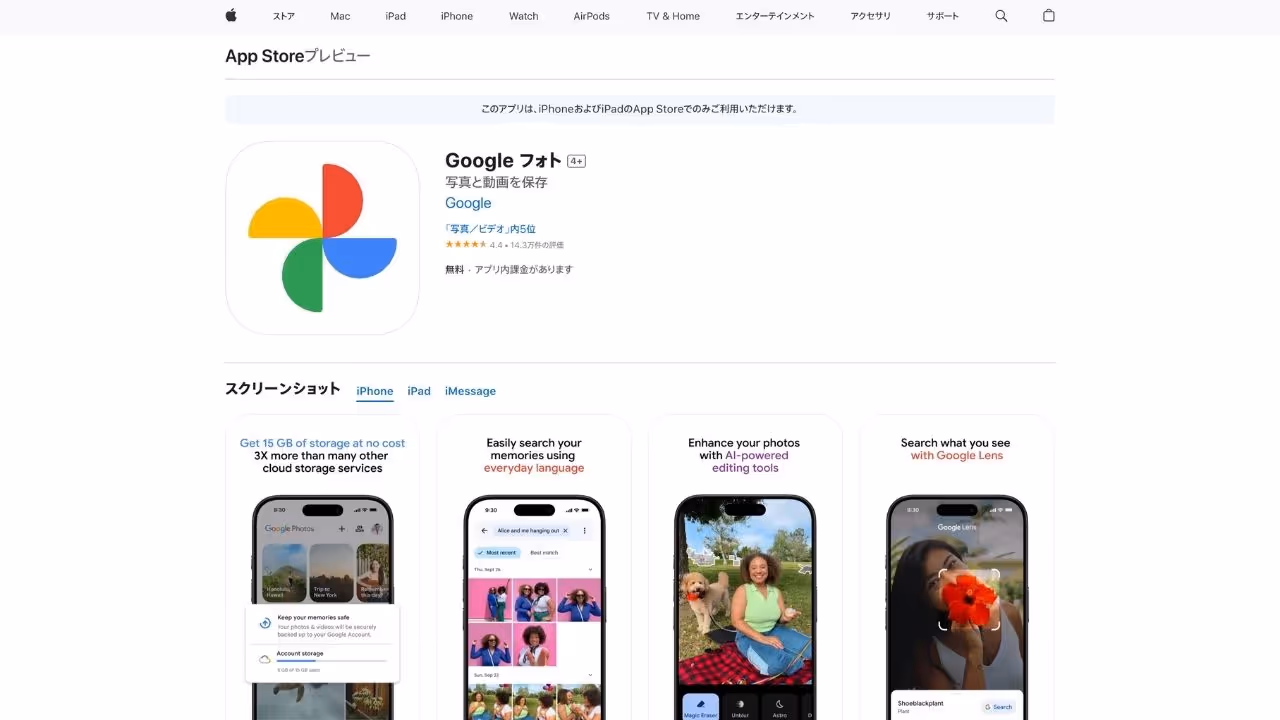Click the App Store プレビュー heading
This screenshot has height=720, width=1280.
(298, 56)
